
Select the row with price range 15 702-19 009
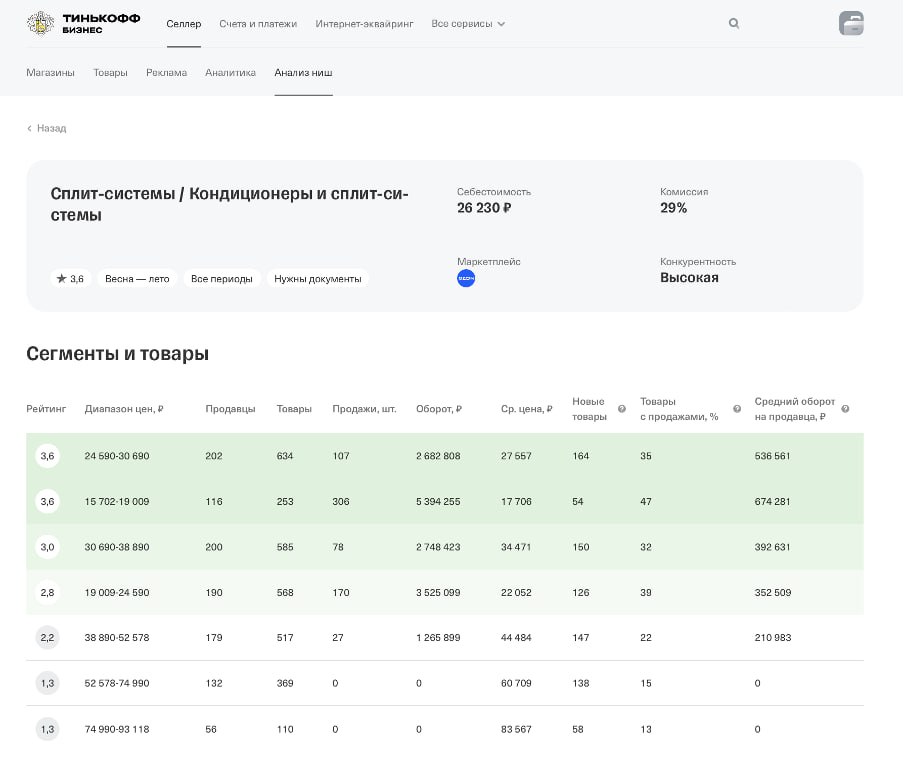pyautogui.click(x=117, y=502)
